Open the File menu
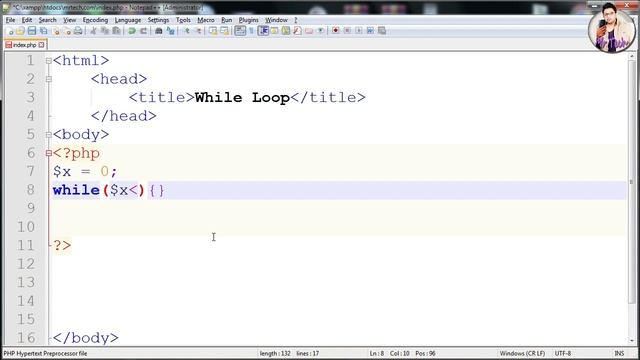This screenshot has height=360, width=640. point(10,20)
